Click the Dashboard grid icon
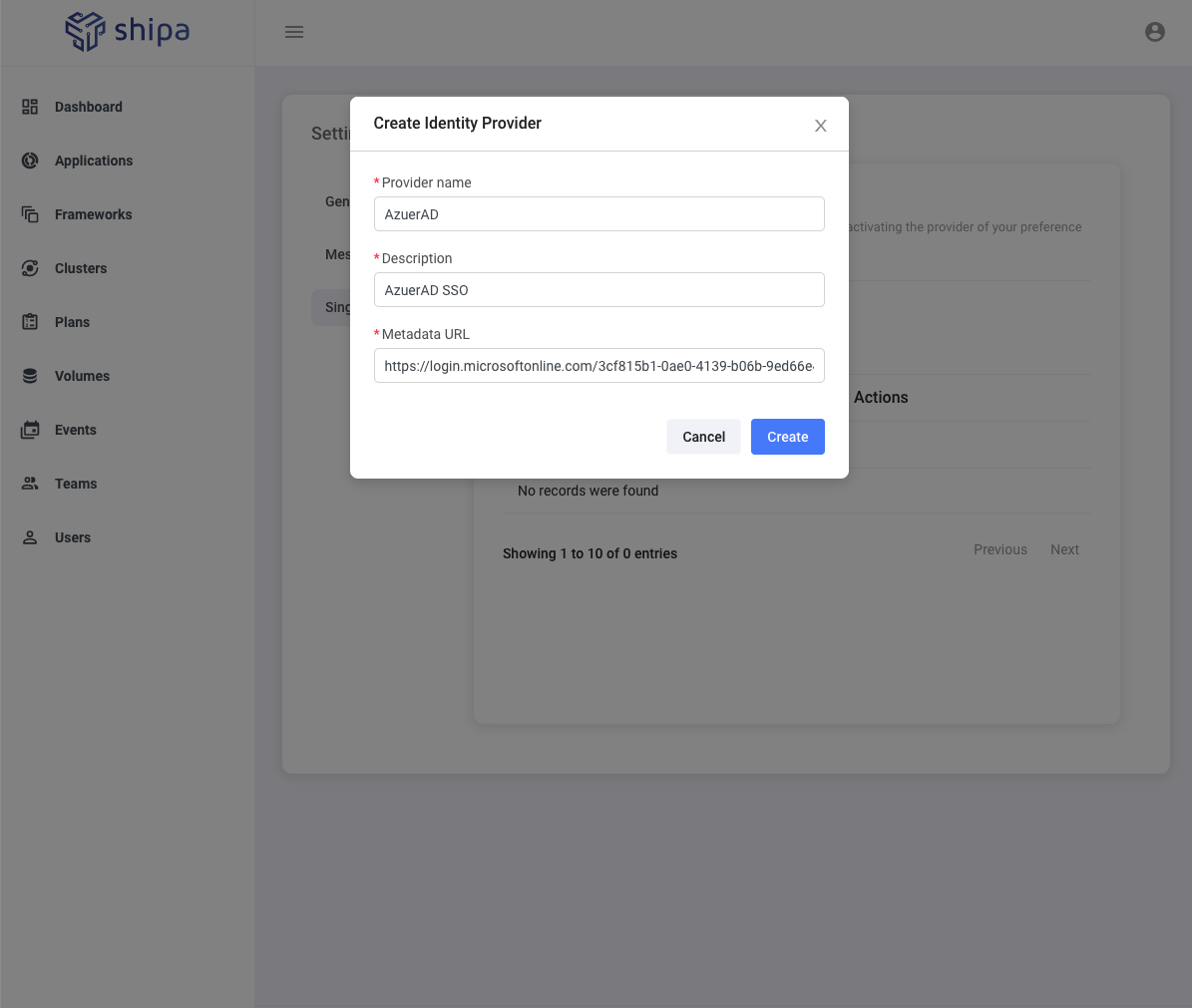Image resolution: width=1192 pixels, height=1008 pixels. pyautogui.click(x=30, y=107)
